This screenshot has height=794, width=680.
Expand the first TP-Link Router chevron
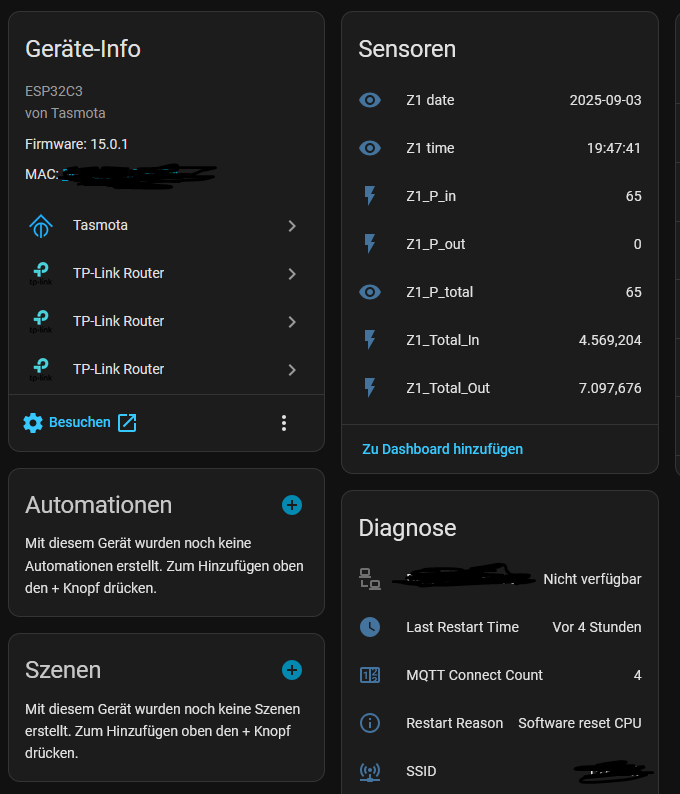point(292,274)
